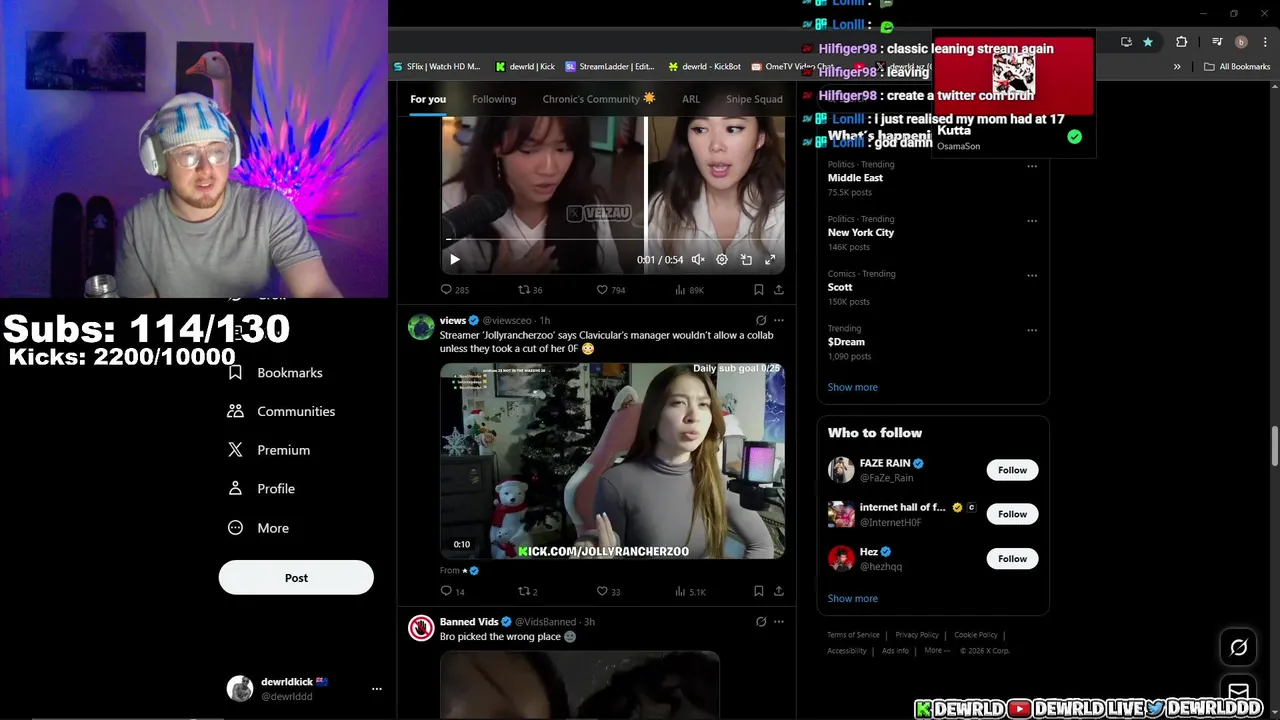The height and width of the screenshot is (720, 1280).
Task: Follow Hez
Action: click(1012, 559)
